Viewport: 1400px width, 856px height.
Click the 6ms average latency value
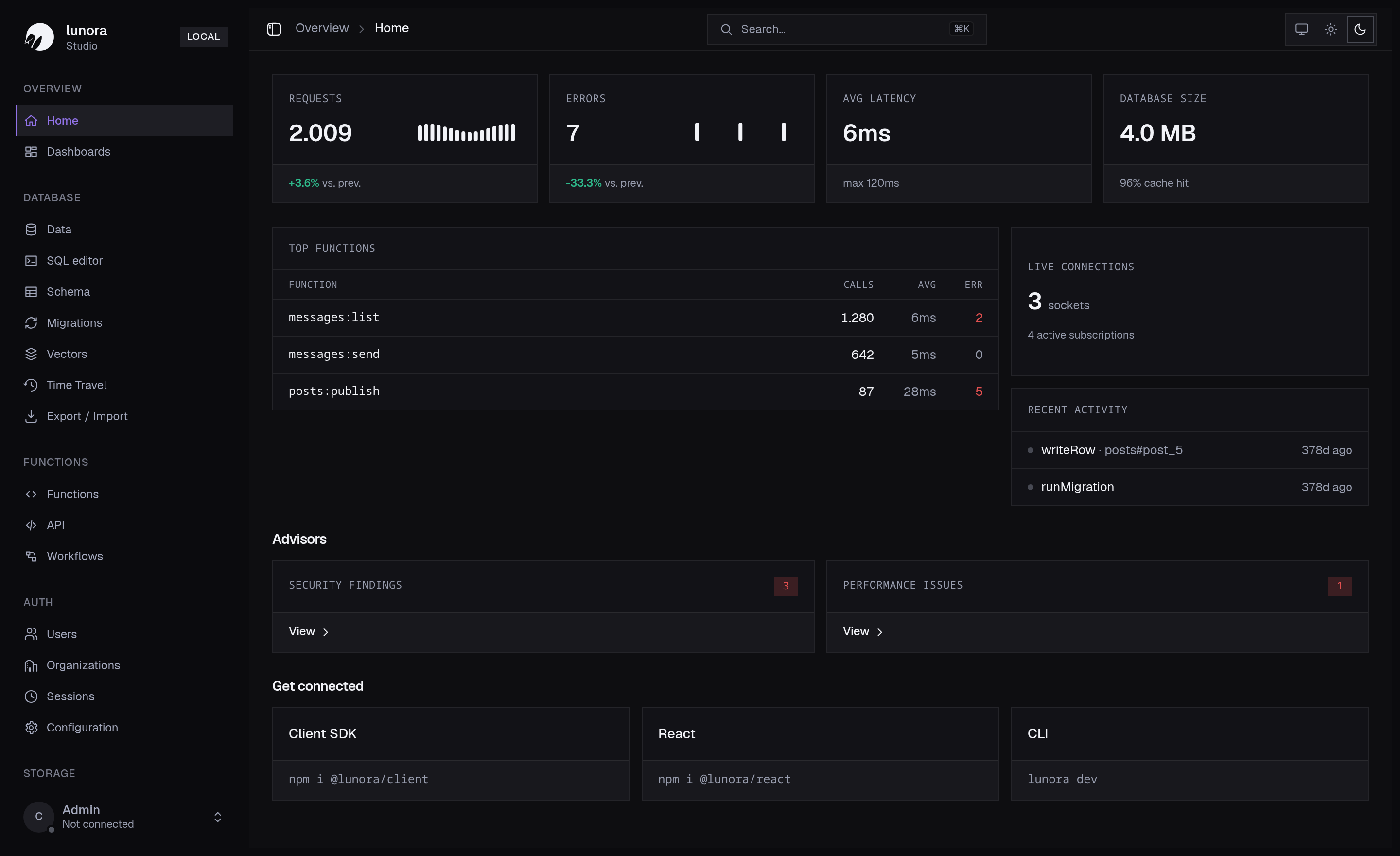click(866, 133)
